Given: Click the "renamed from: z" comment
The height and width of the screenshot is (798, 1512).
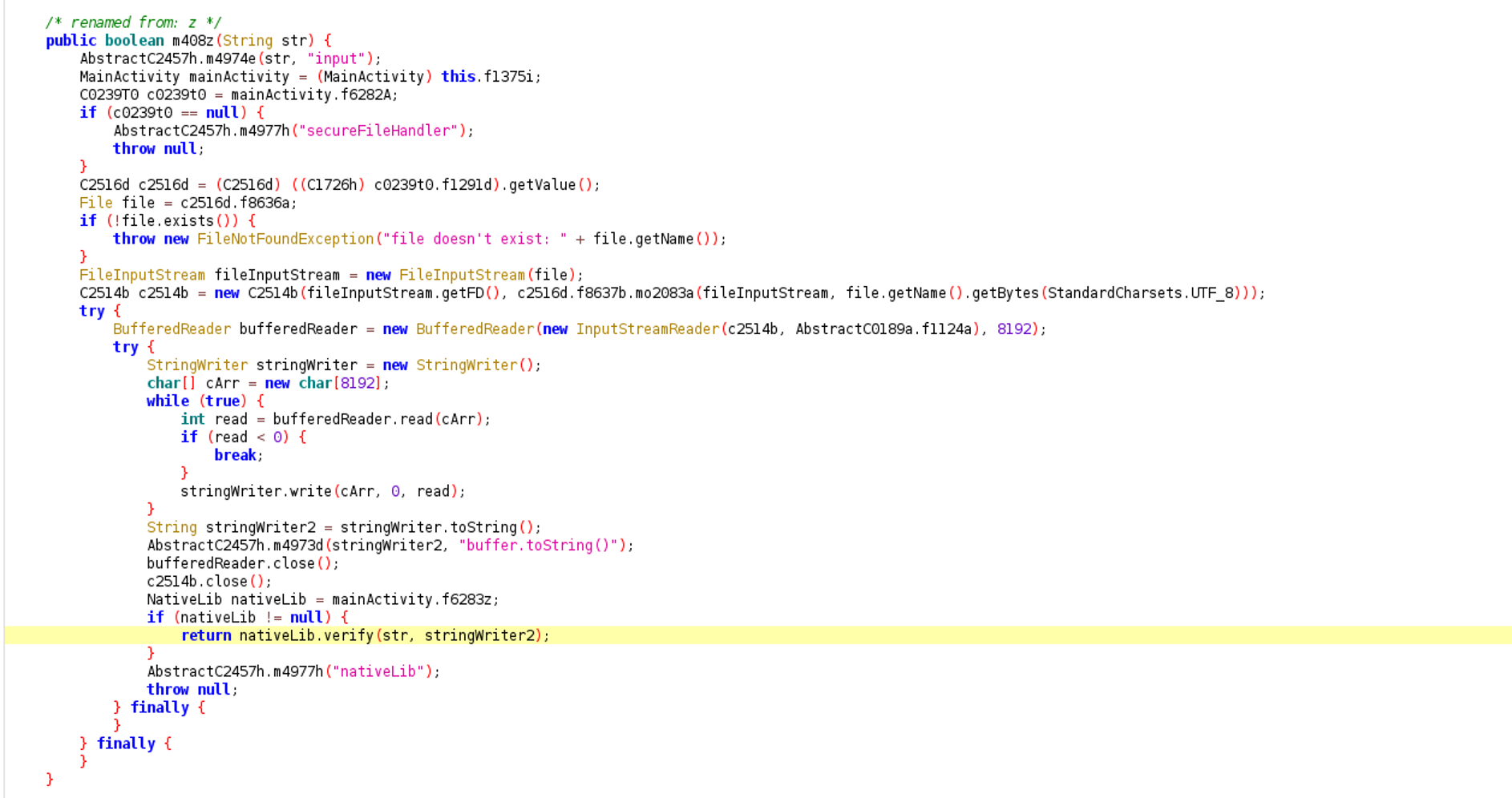Looking at the screenshot, I should click(x=133, y=22).
